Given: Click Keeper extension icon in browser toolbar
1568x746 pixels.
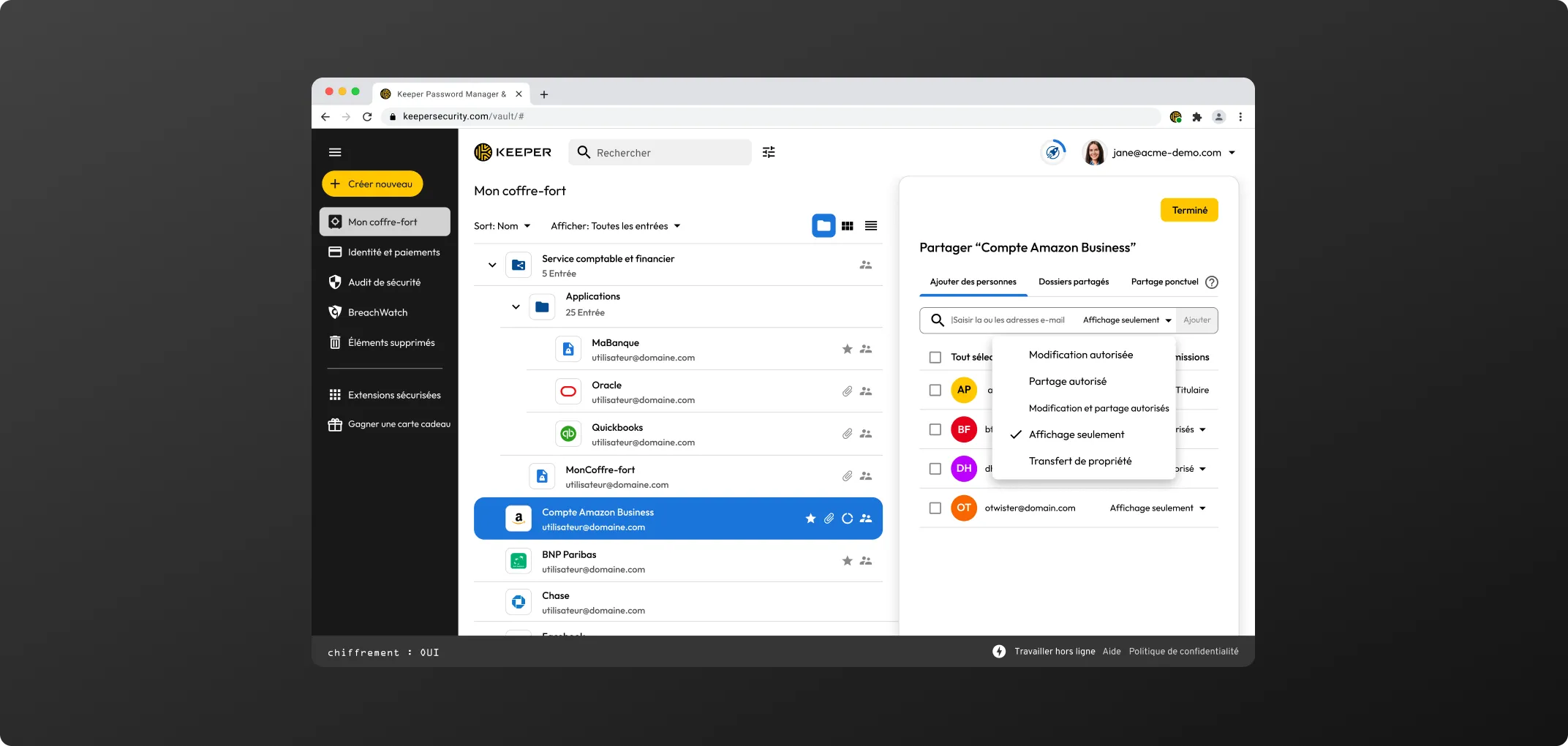Looking at the screenshot, I should 1176,116.
